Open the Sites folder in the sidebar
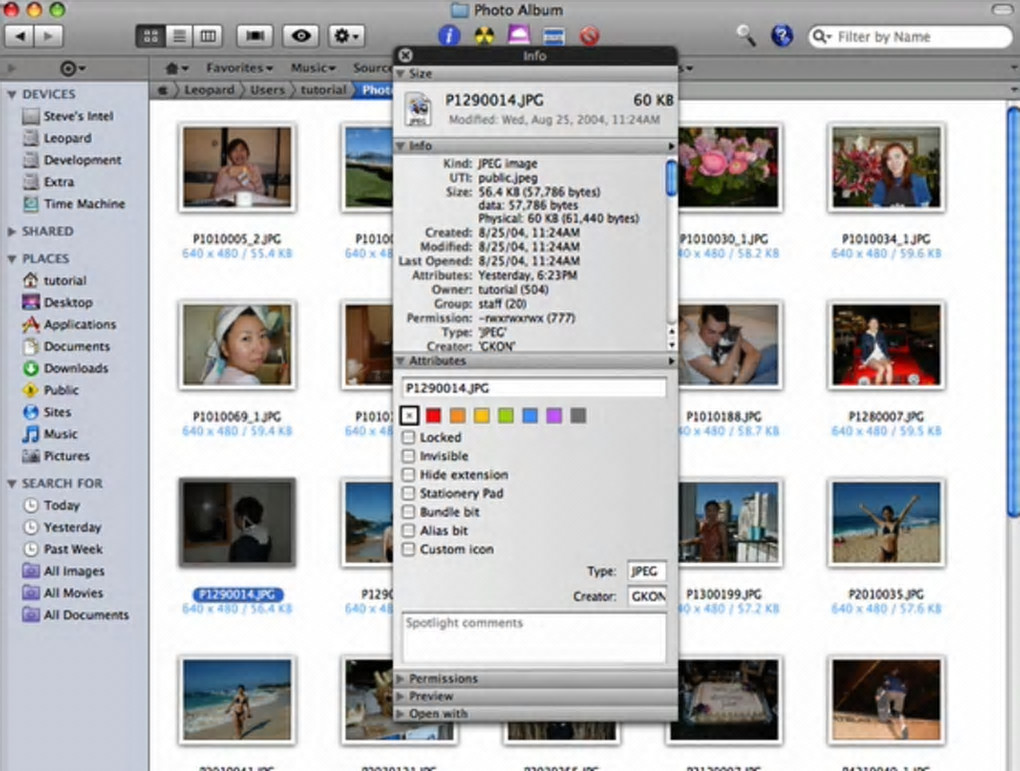The height and width of the screenshot is (771, 1020). 47,412
